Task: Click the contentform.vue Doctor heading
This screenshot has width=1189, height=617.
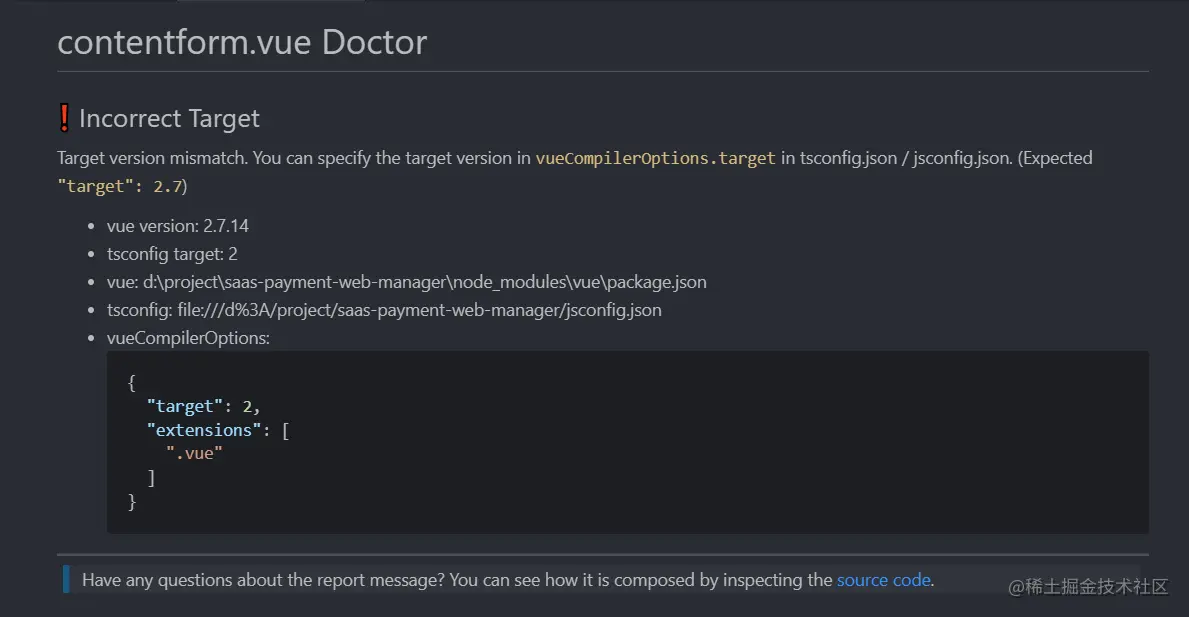Action: 242,42
